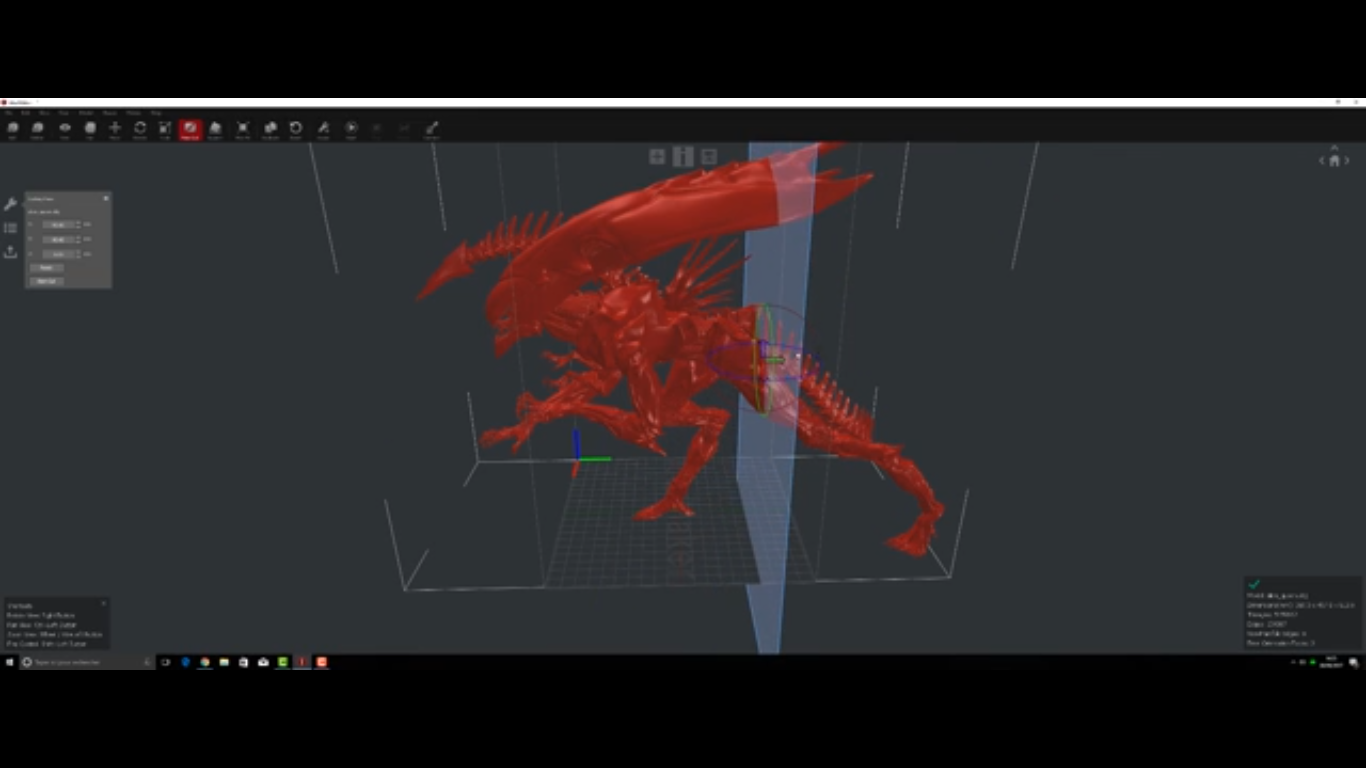Open File Explorer from taskbar
The width and height of the screenshot is (1366, 768).
click(x=224, y=662)
